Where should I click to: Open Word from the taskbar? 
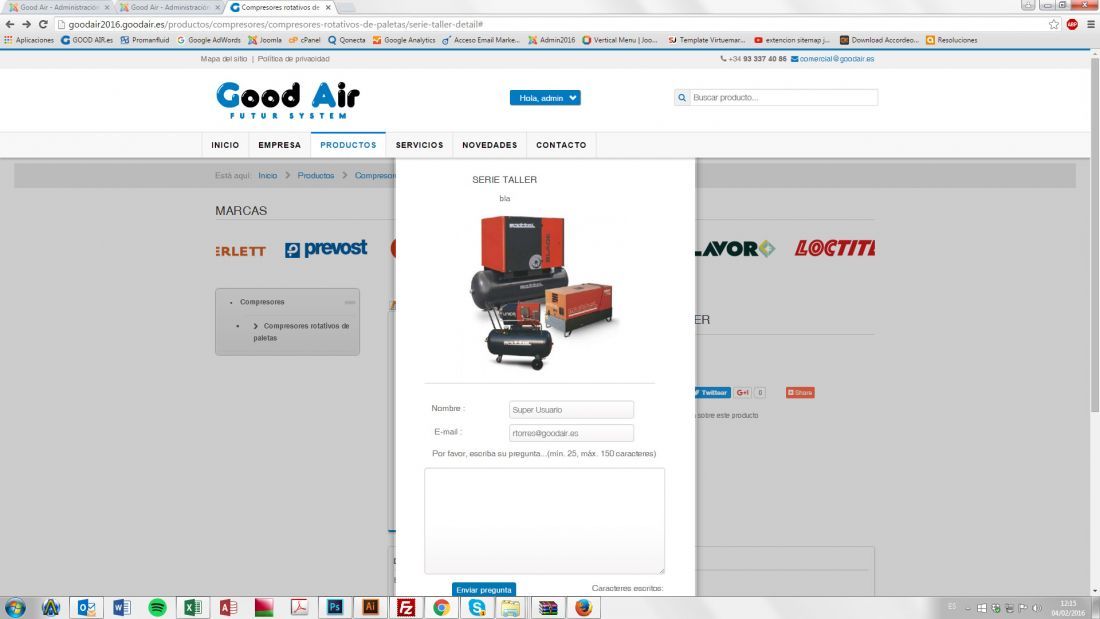121,608
